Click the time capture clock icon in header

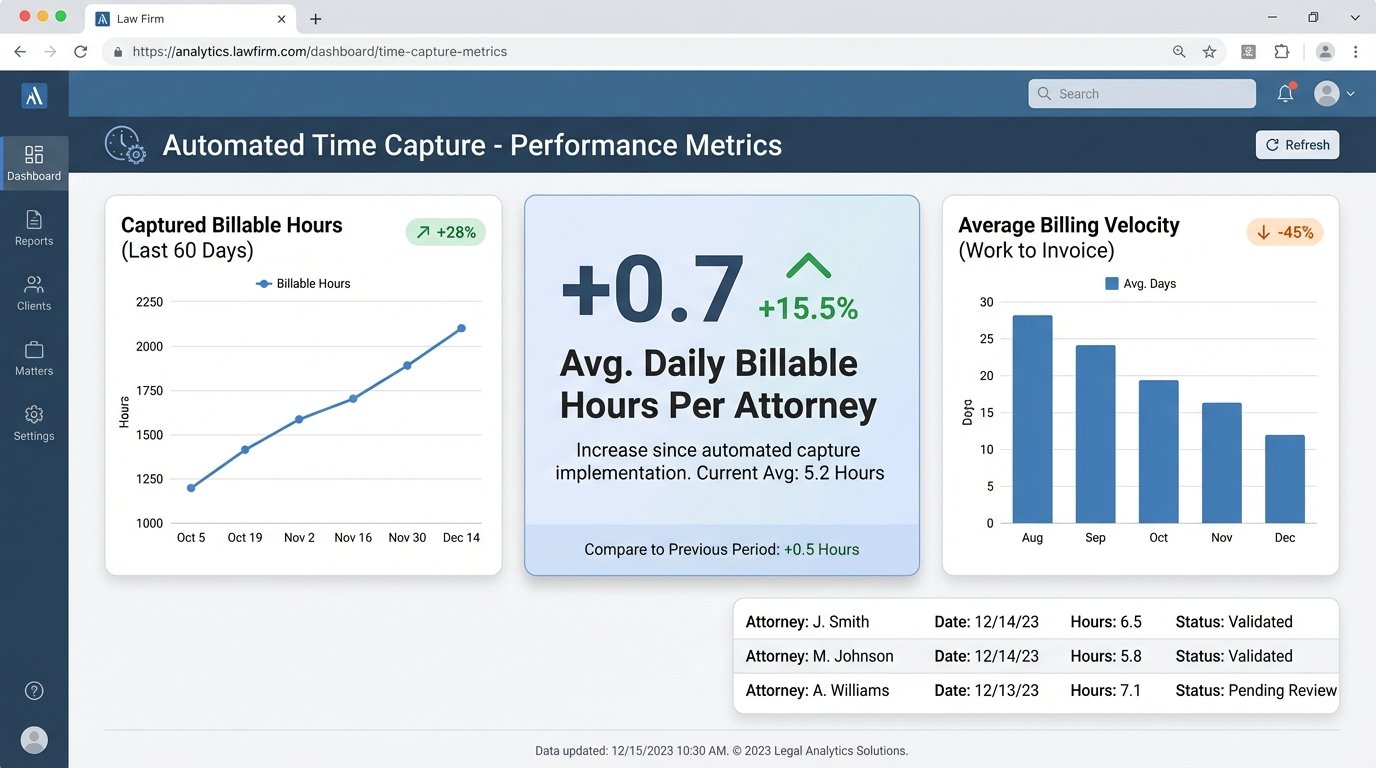[124, 144]
